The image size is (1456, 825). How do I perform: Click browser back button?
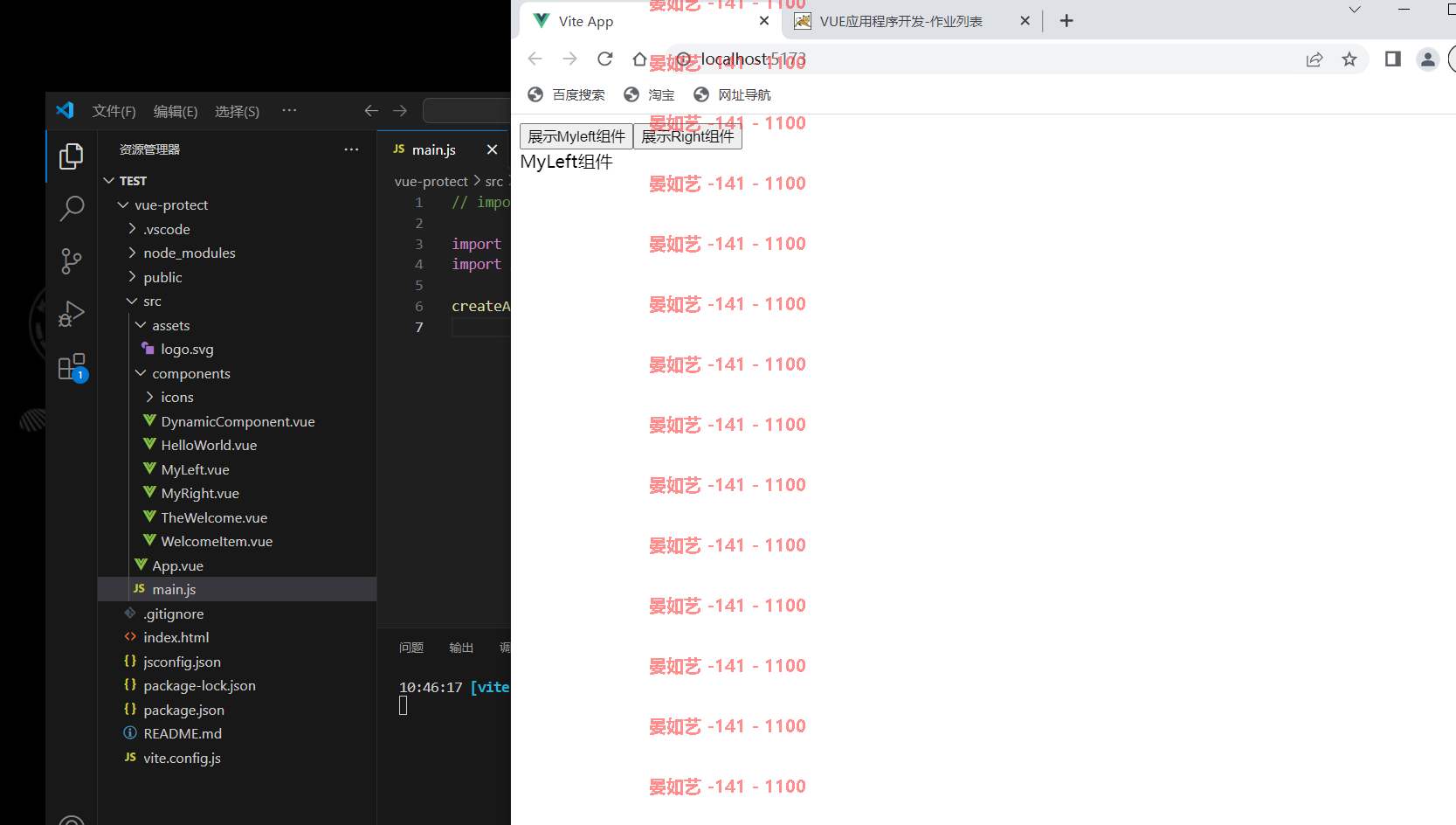535,59
